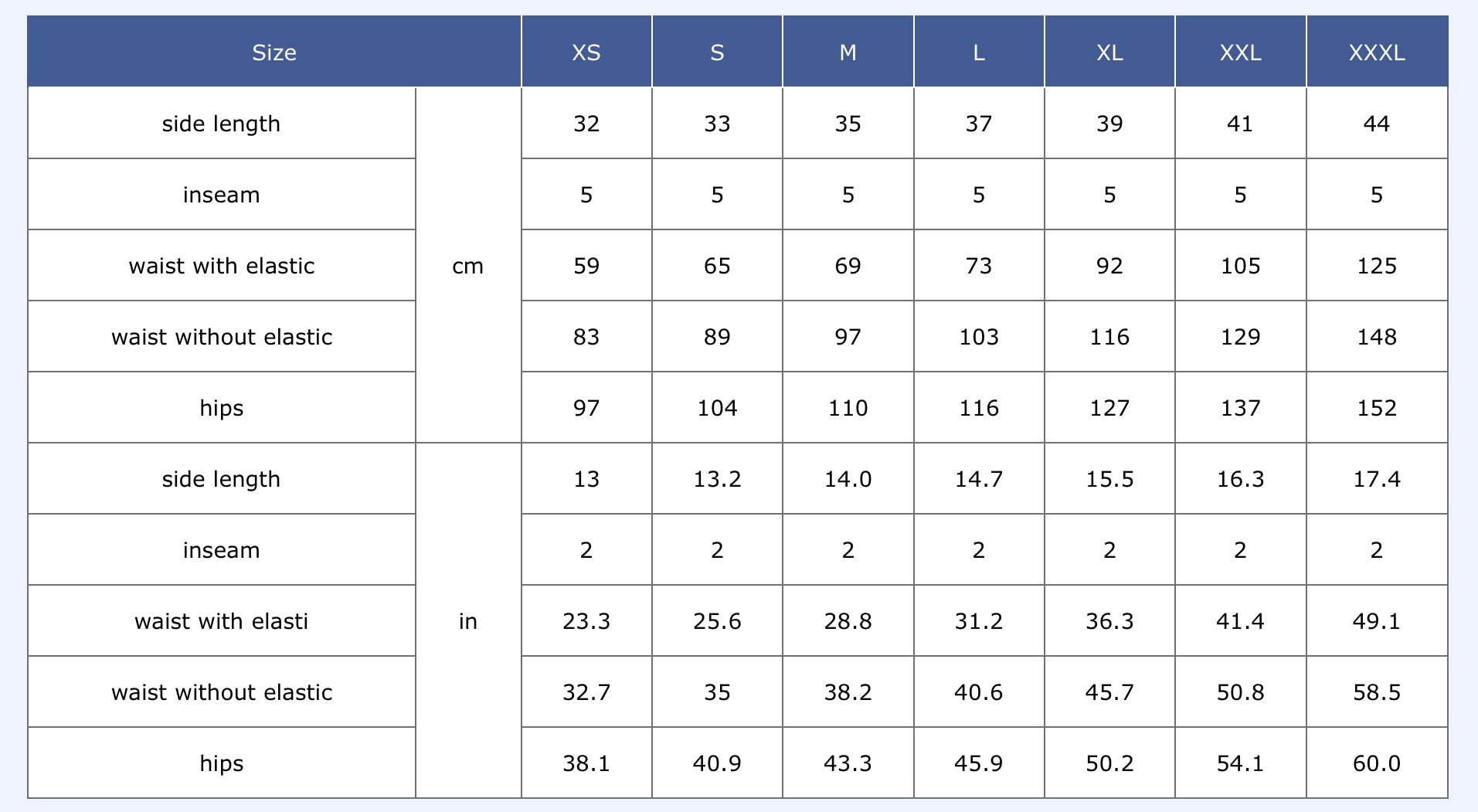Select the XS column header
The height and width of the screenshot is (812, 1478).
[x=586, y=53]
